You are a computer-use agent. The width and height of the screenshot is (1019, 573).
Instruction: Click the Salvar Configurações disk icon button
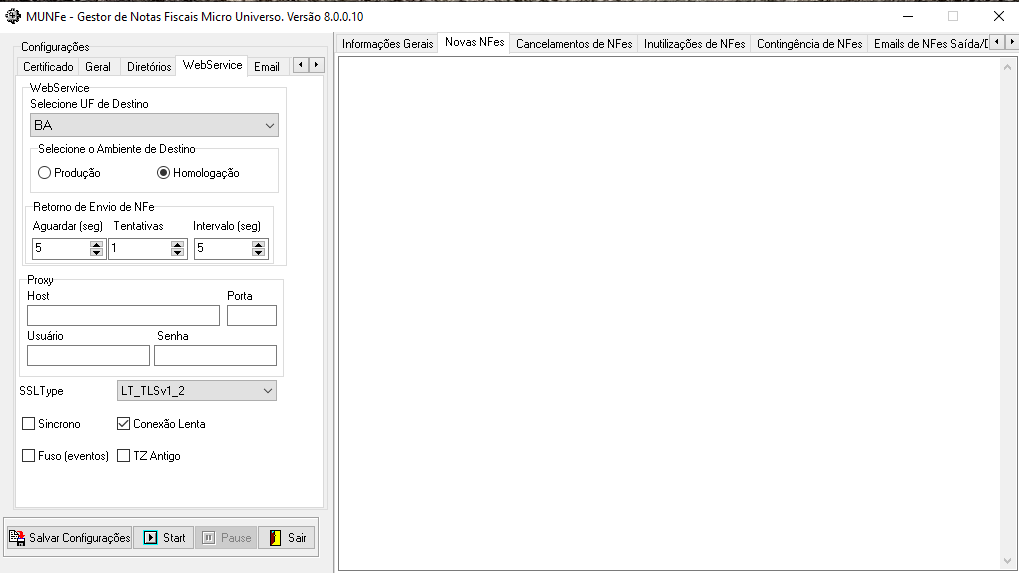(69, 537)
